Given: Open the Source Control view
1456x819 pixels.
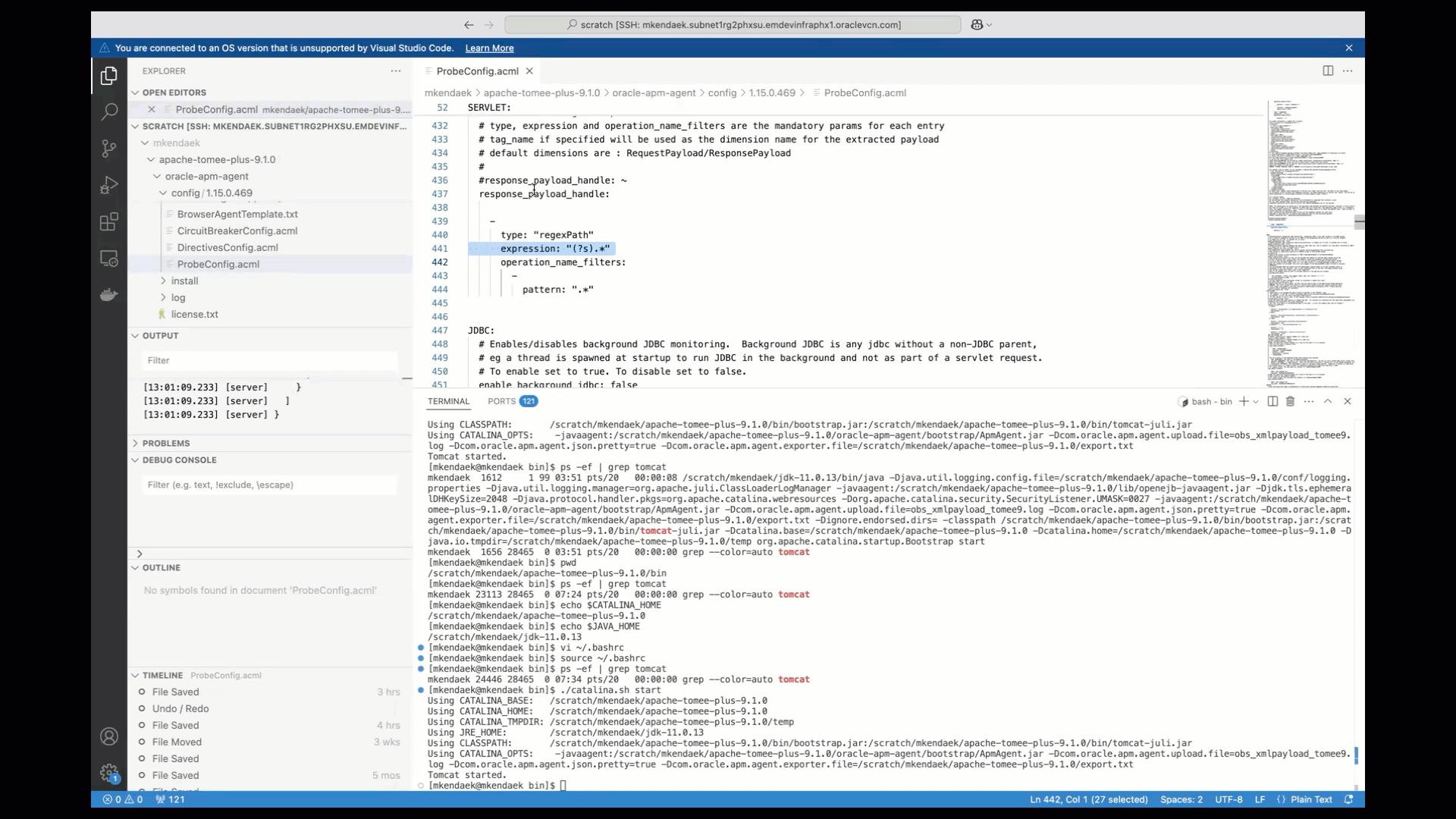Looking at the screenshot, I should pos(109,148).
